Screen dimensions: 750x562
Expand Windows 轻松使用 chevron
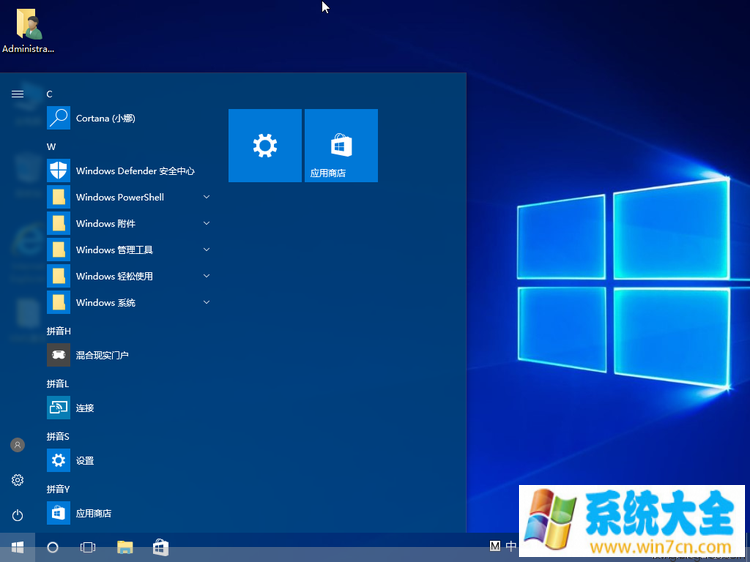pyautogui.click(x=207, y=276)
